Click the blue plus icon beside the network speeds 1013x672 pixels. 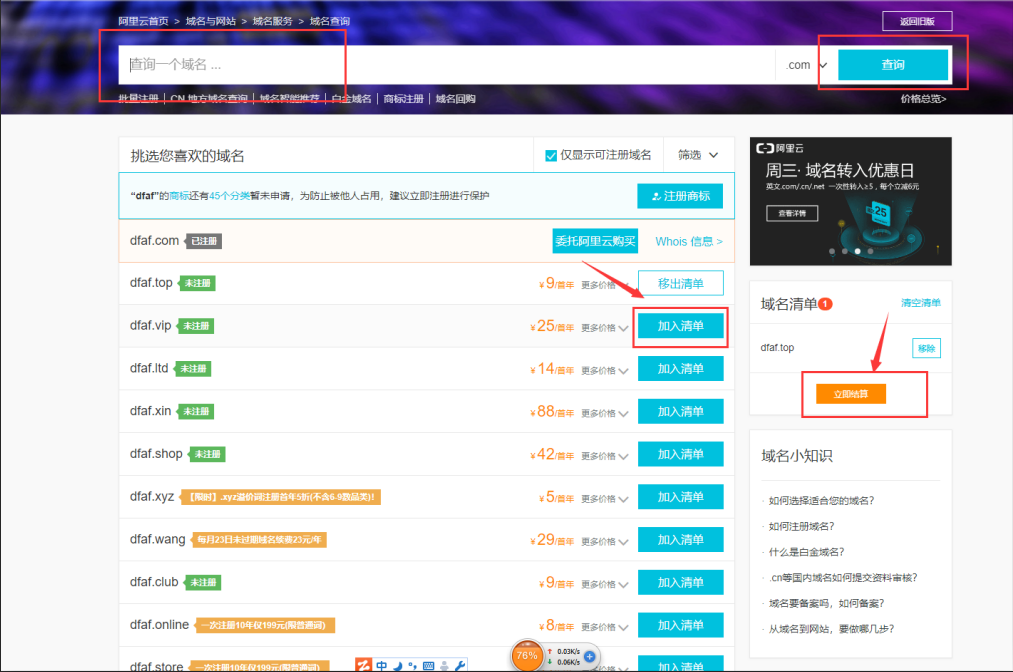589,656
